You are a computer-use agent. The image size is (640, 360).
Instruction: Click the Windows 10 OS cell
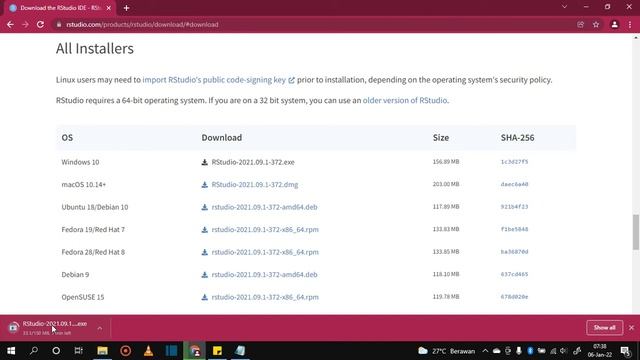[x=80, y=162]
